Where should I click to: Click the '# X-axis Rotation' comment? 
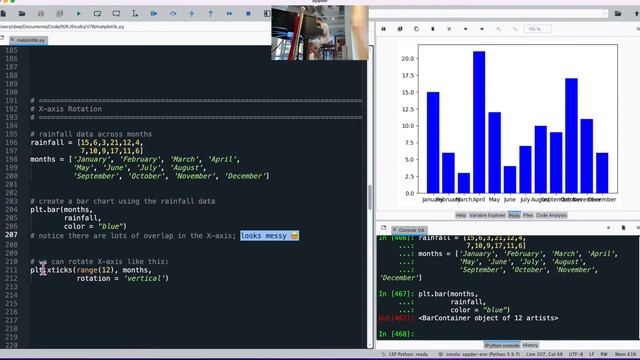pyautogui.click(x=66, y=109)
